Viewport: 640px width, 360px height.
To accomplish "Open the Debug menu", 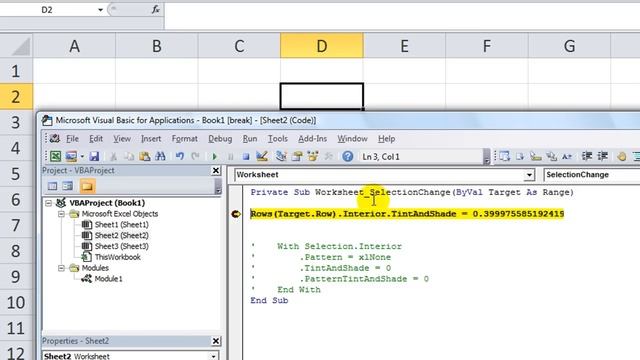I will coord(220,139).
